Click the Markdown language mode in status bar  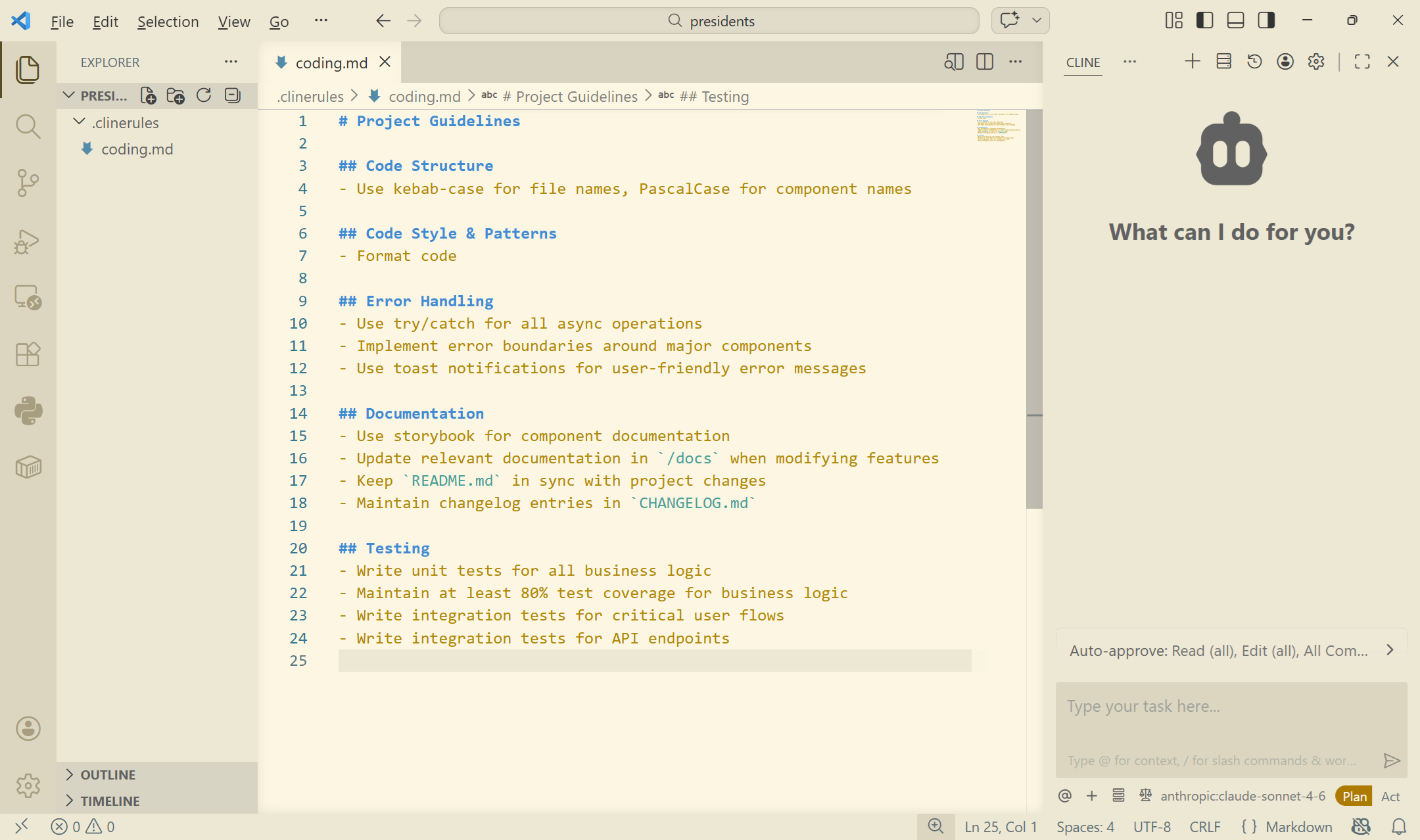[1298, 827]
